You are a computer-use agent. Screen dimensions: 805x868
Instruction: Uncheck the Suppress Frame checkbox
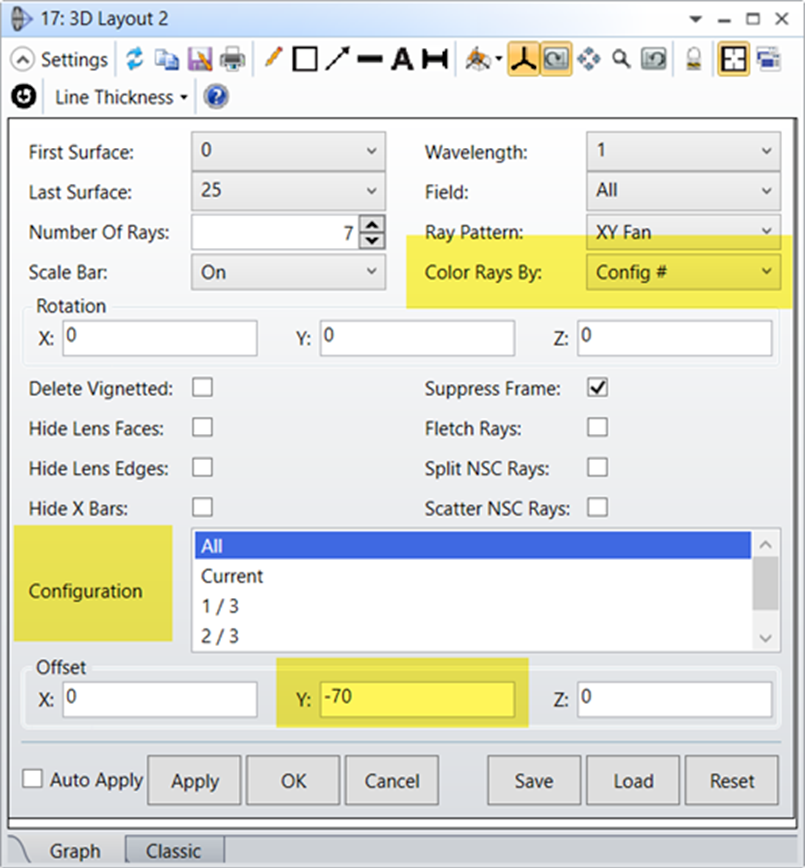[597, 388]
